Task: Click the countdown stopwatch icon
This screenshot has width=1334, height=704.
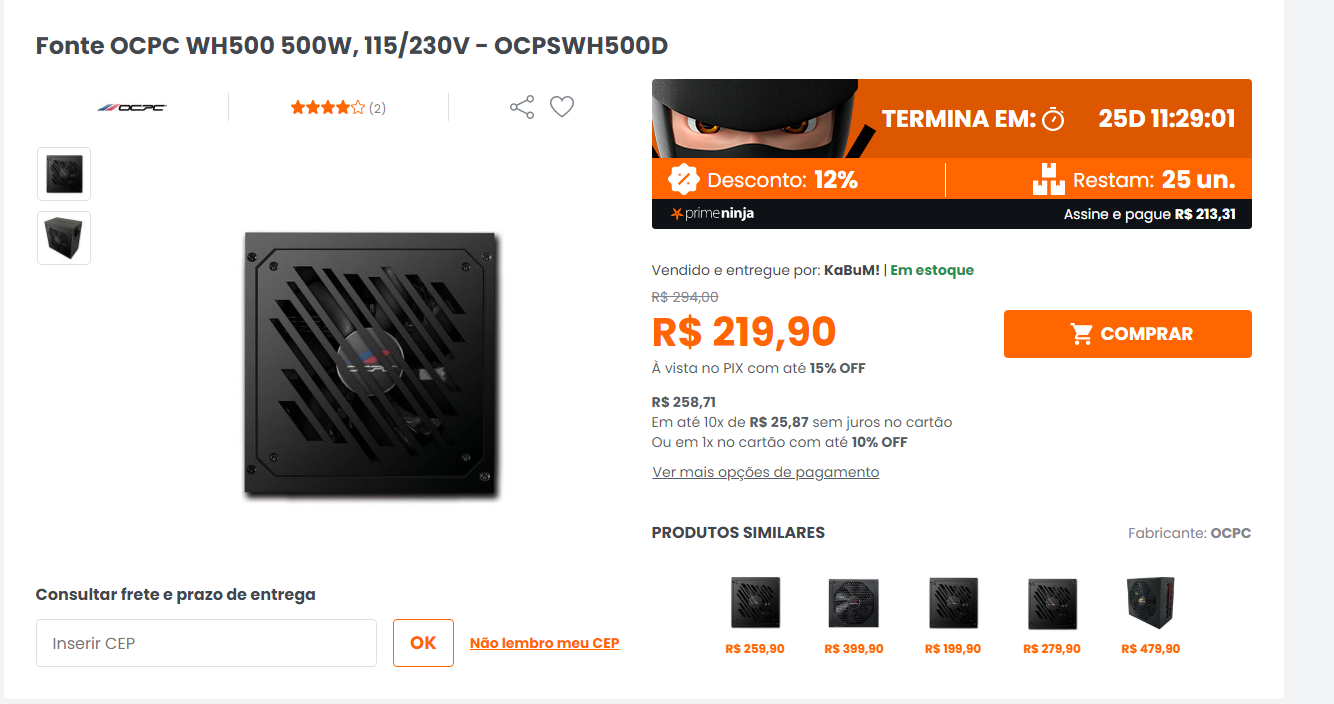Action: (x=1053, y=119)
